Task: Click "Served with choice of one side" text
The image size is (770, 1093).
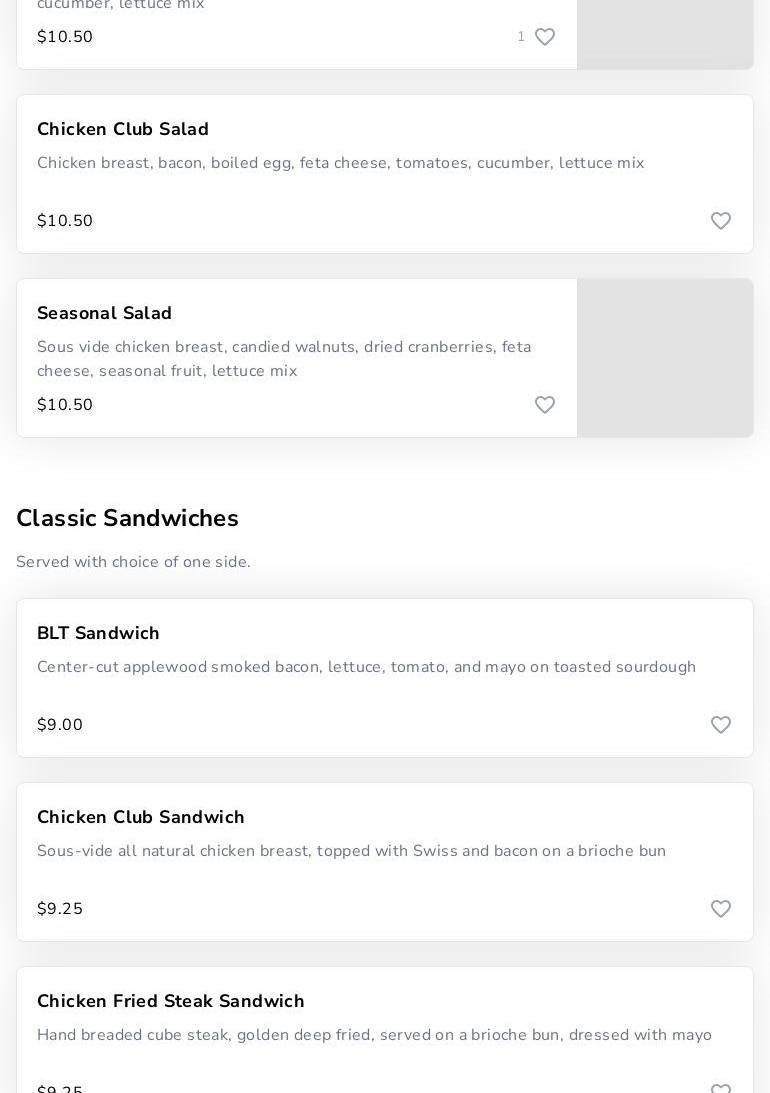Action: tap(133, 563)
